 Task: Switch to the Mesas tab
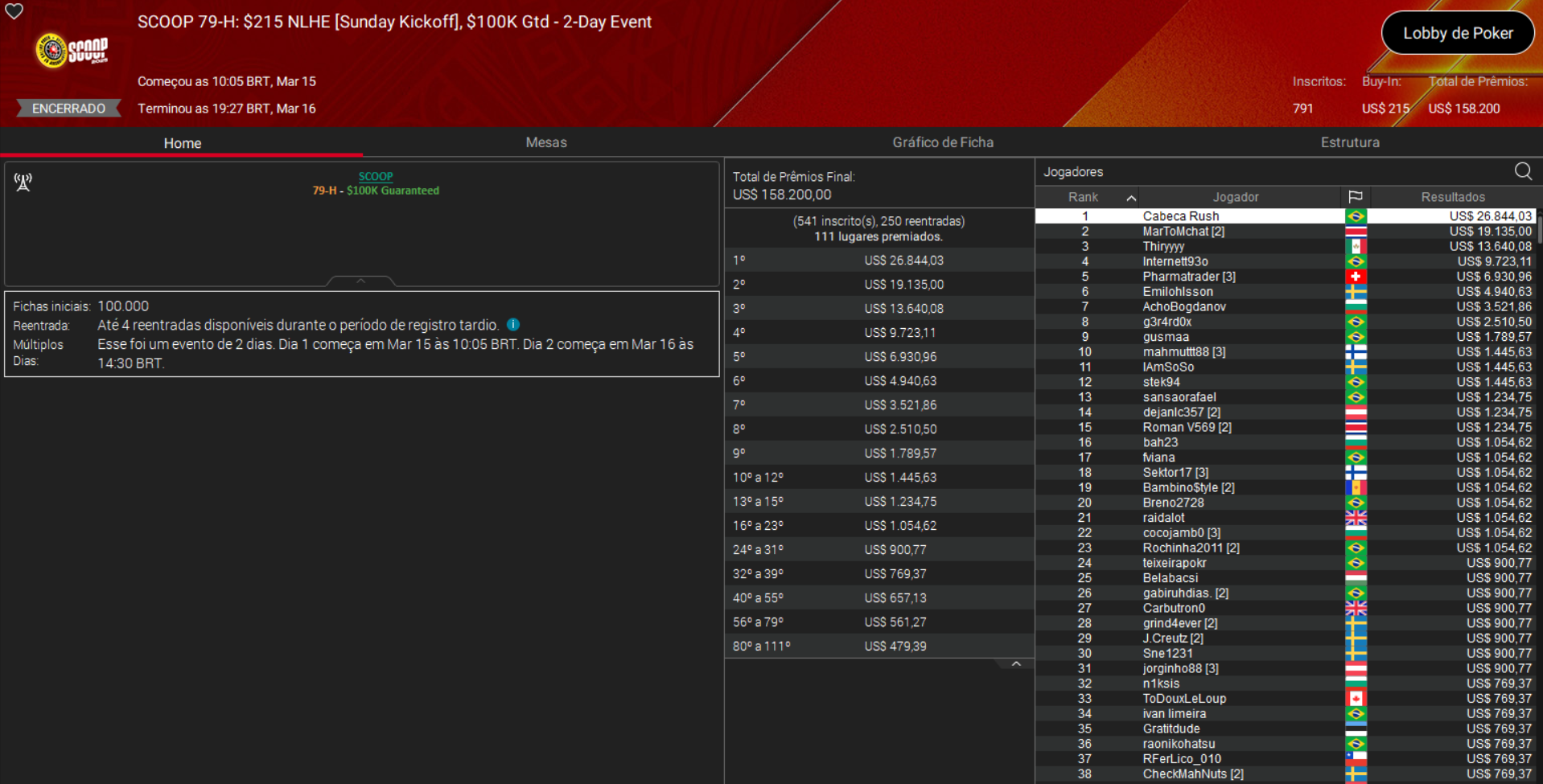(x=546, y=142)
